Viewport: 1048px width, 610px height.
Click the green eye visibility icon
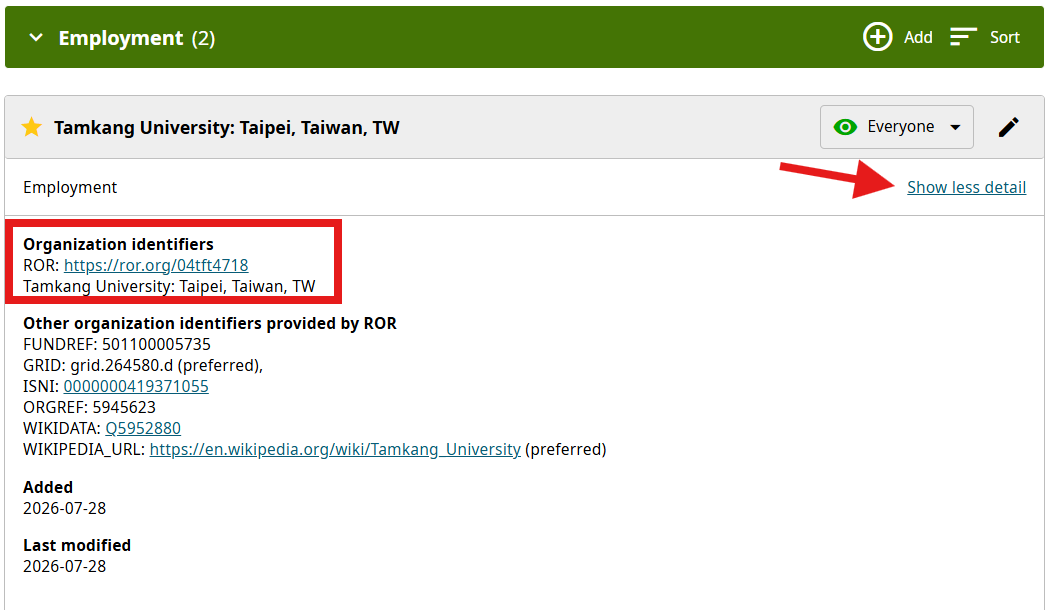845,127
